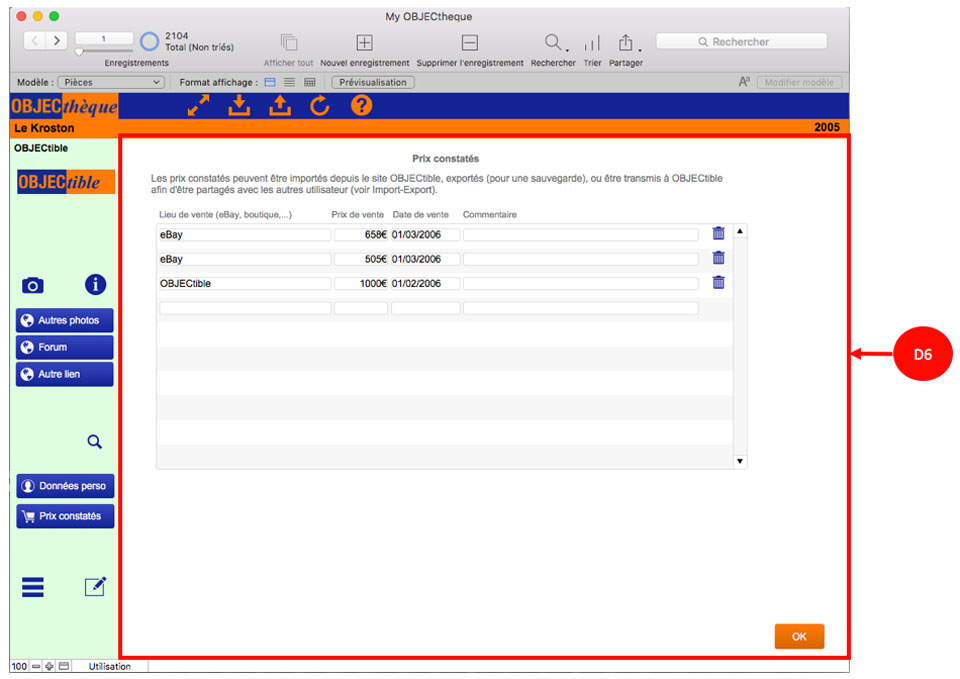960x679 pixels.
Task: Open the Rechercher magnifier tool
Action: pyautogui.click(x=553, y=42)
